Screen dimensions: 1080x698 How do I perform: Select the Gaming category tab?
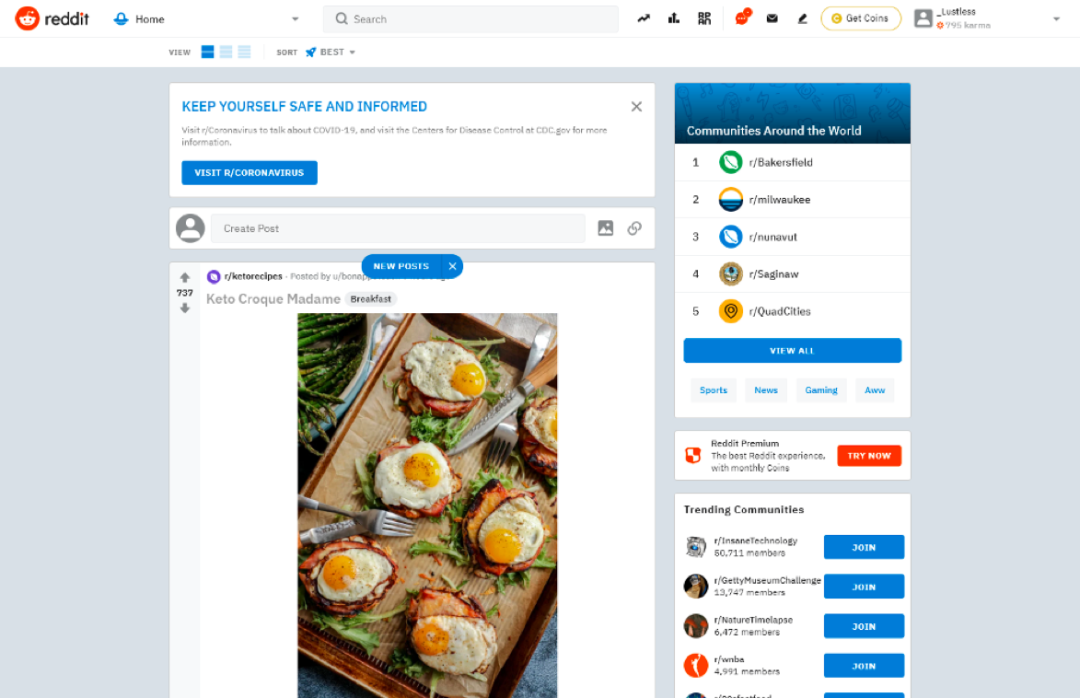(821, 390)
